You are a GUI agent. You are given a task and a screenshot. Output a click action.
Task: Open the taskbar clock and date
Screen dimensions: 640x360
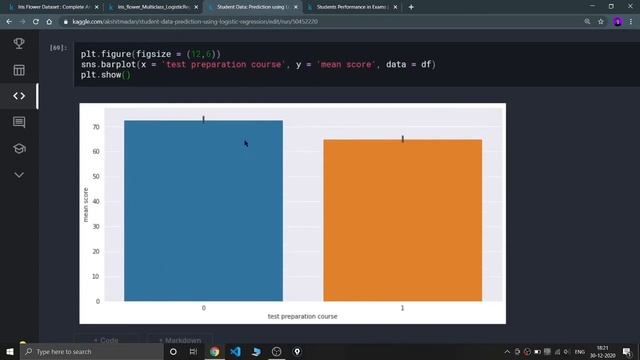(602, 351)
